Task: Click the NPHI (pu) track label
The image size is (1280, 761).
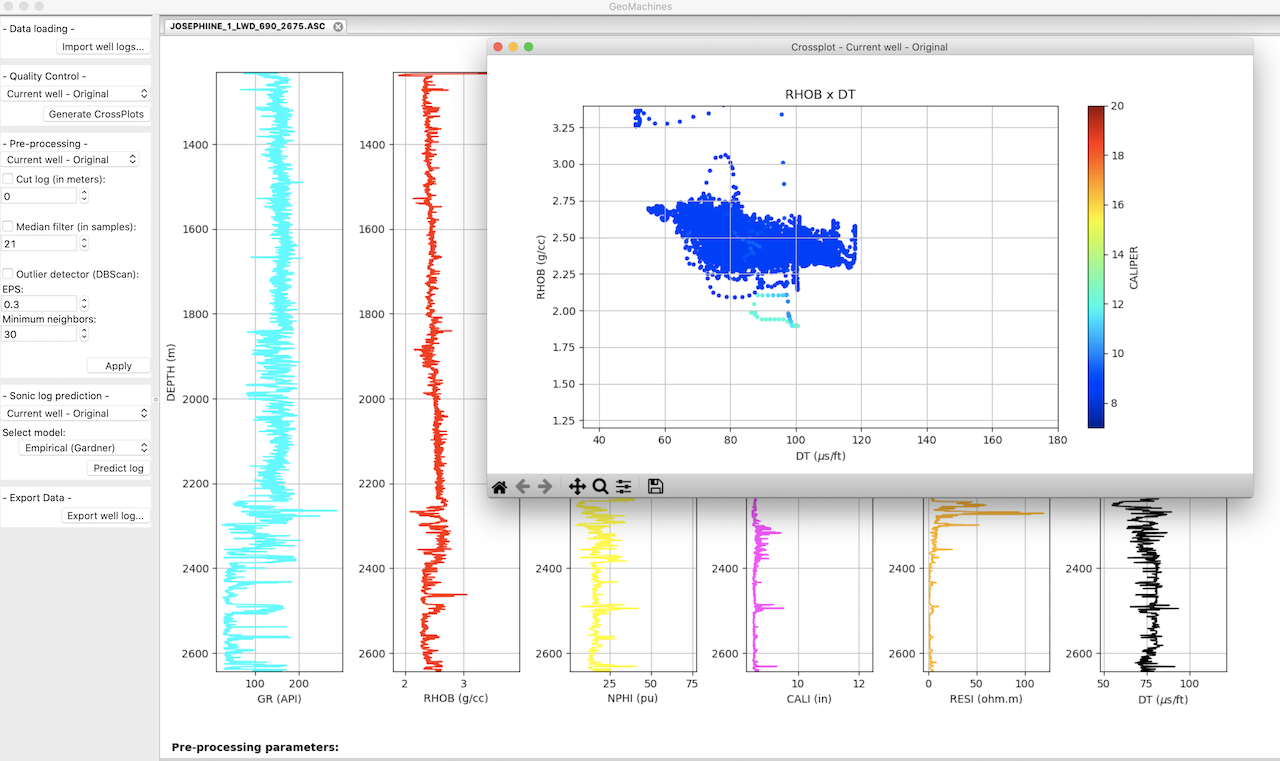Action: (632, 699)
